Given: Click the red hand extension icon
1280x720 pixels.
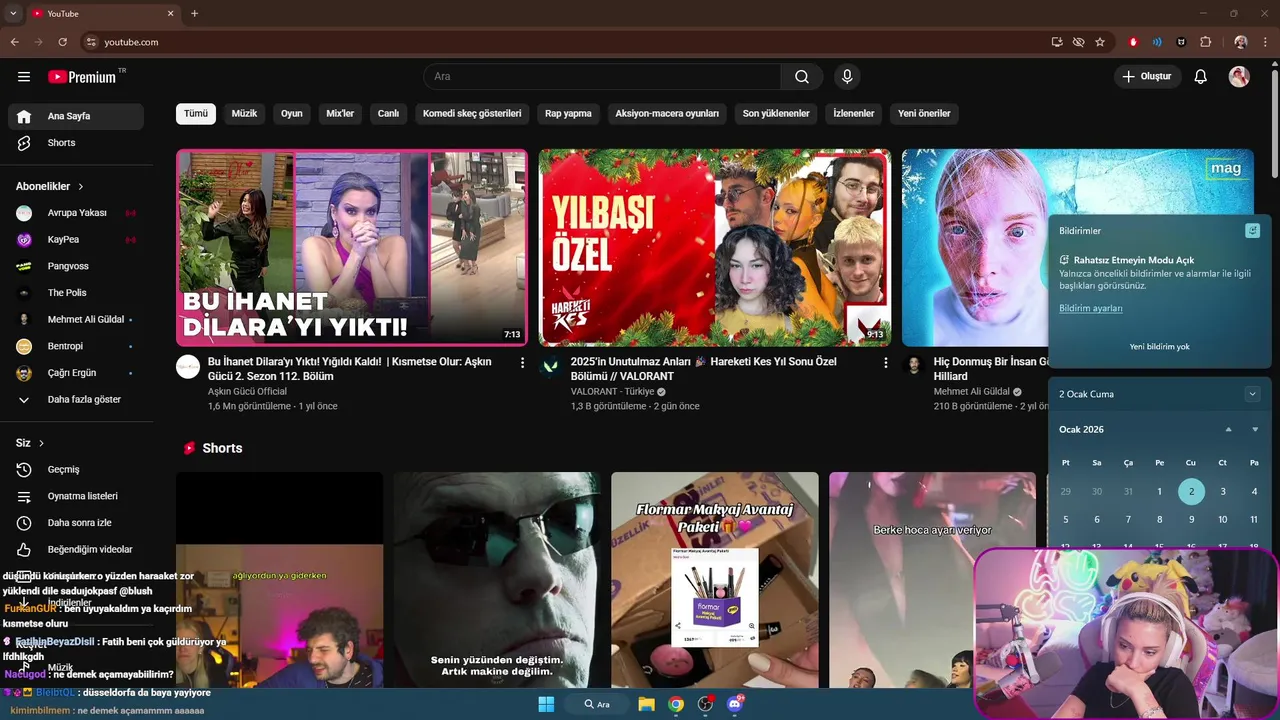Looking at the screenshot, I should (1133, 42).
